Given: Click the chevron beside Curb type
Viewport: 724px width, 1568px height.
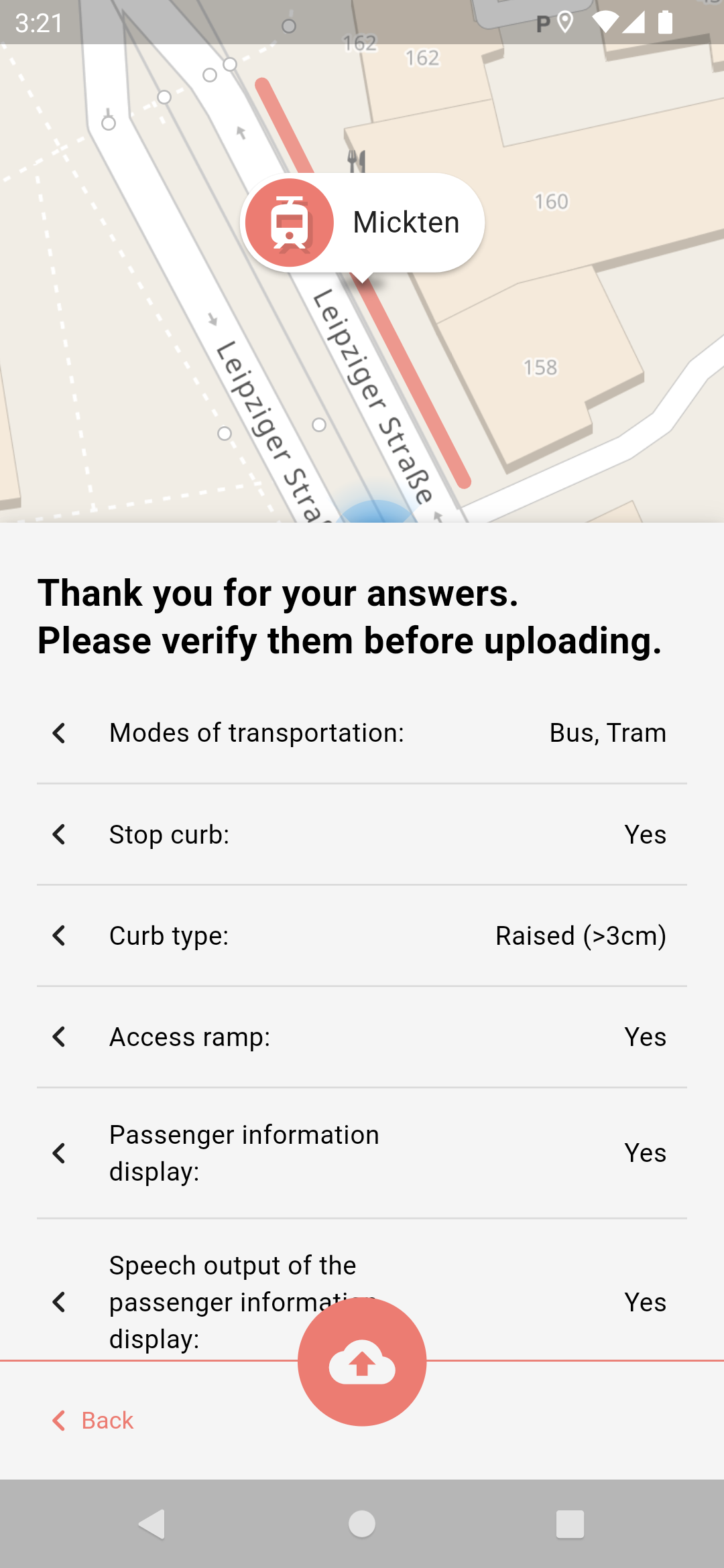Looking at the screenshot, I should coord(59,935).
